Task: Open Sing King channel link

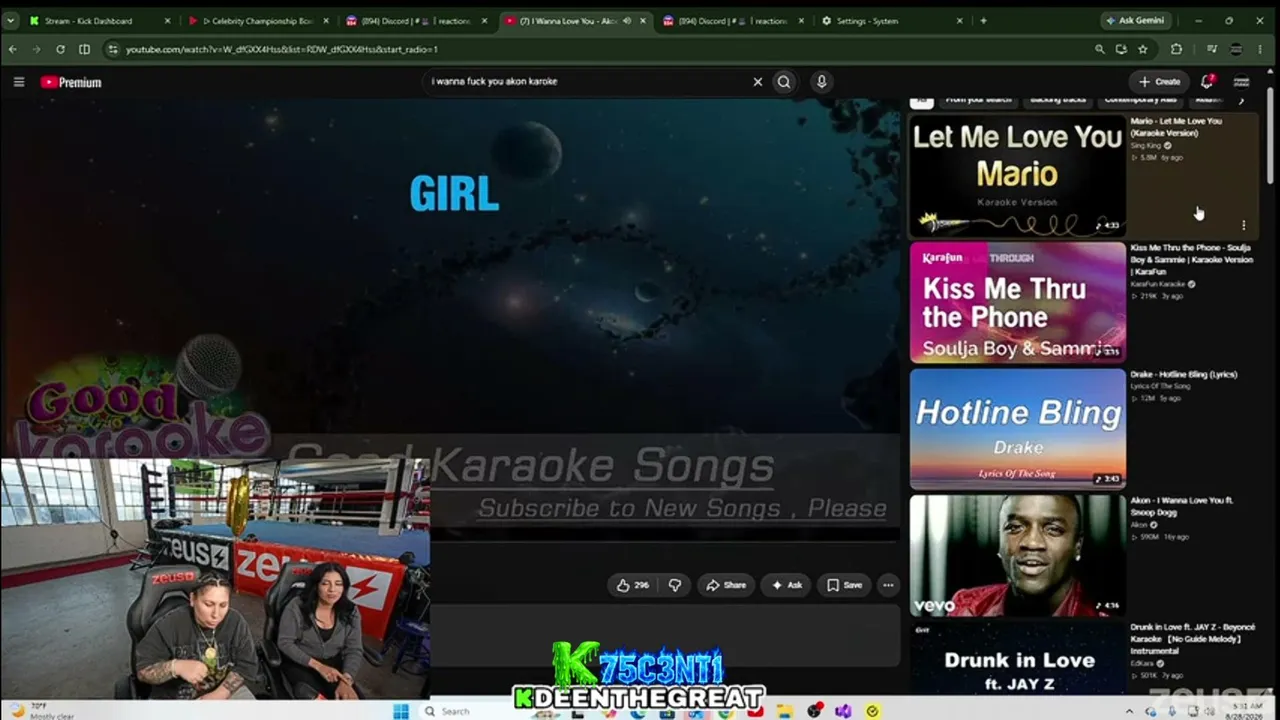Action: (x=1146, y=146)
